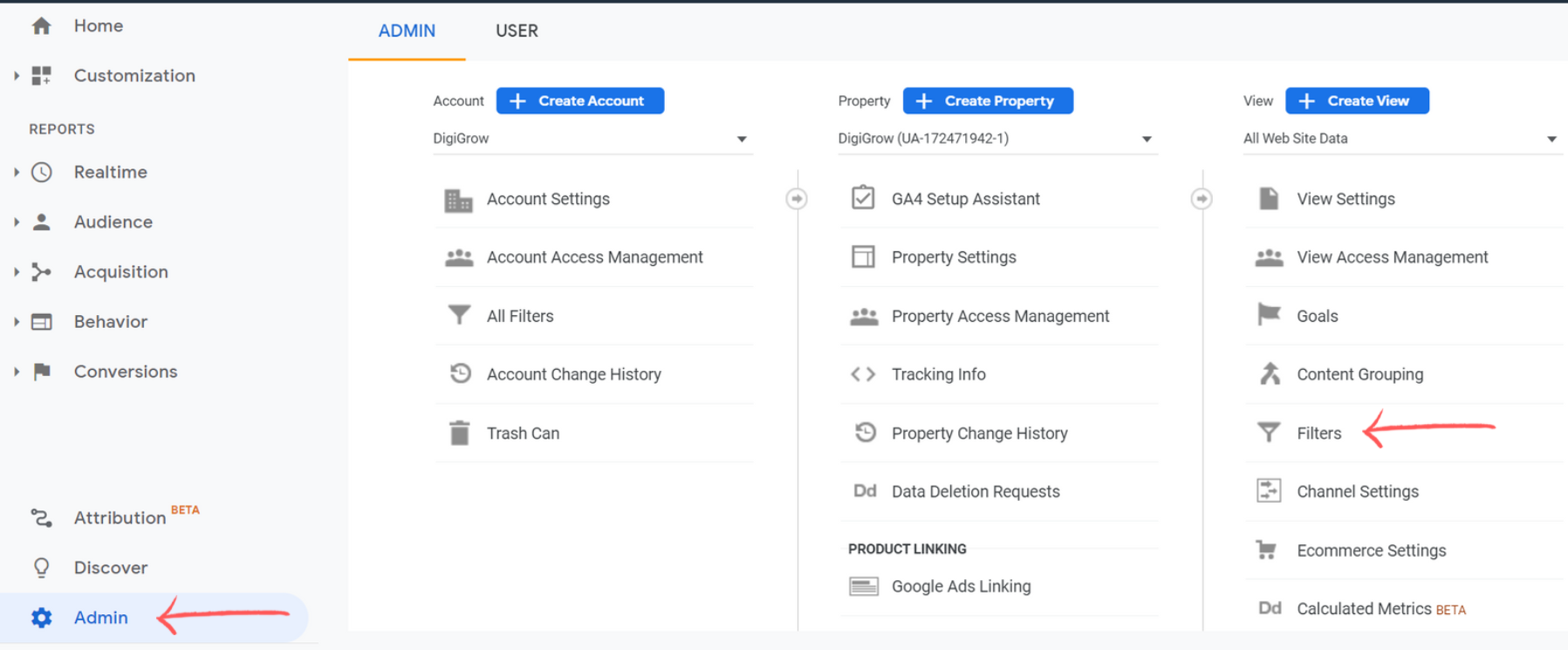Screen dimensions: 1568x650
Task: Click the Create View button
Action: [x=1357, y=101]
